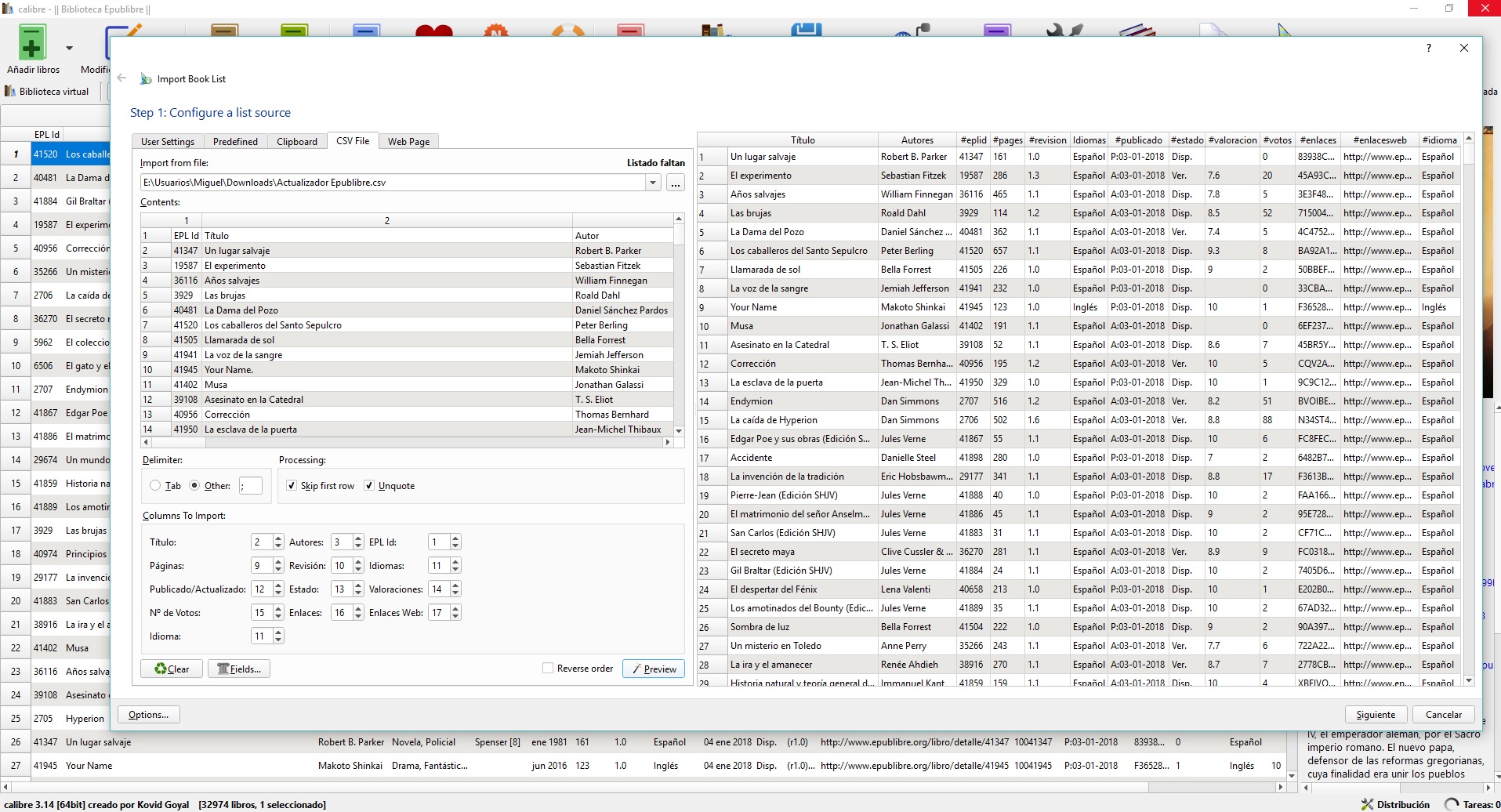Select 'Your Name' row in library window
The image size is (1501, 812).
(643, 766)
